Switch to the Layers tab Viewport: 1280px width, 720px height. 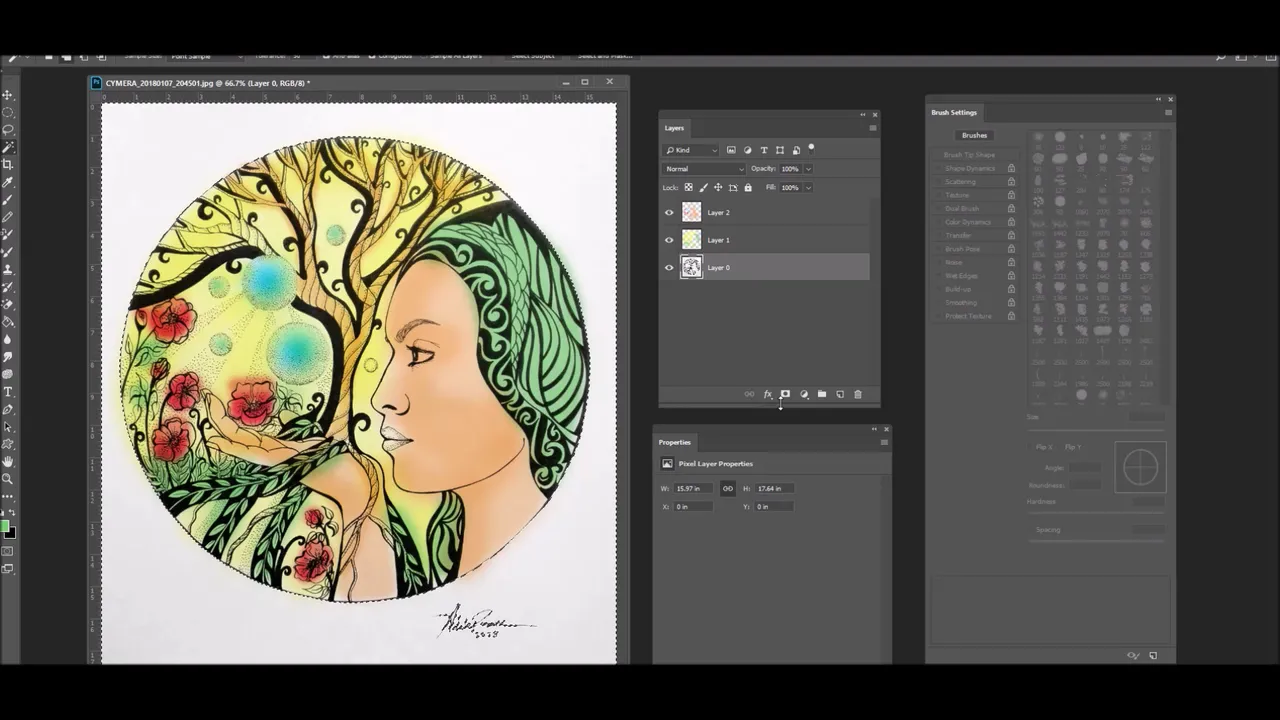(x=674, y=128)
